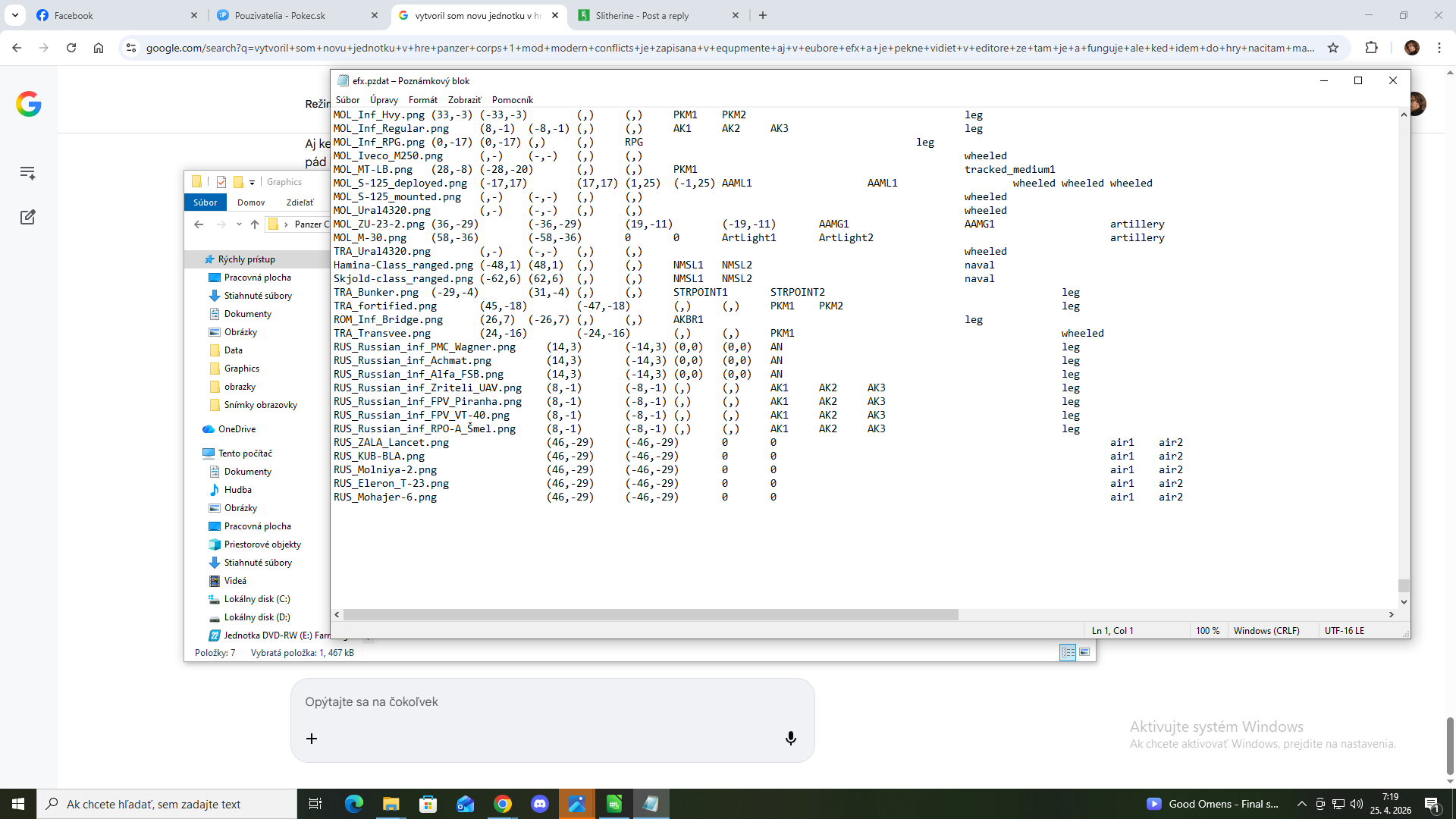Click Explorer's Domov ribbon tab

coord(251,202)
